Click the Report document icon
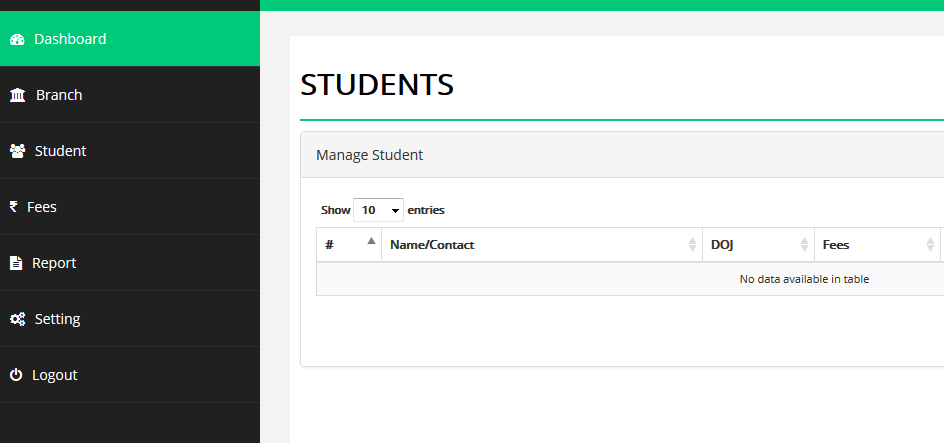944x443 pixels. click(x=16, y=263)
